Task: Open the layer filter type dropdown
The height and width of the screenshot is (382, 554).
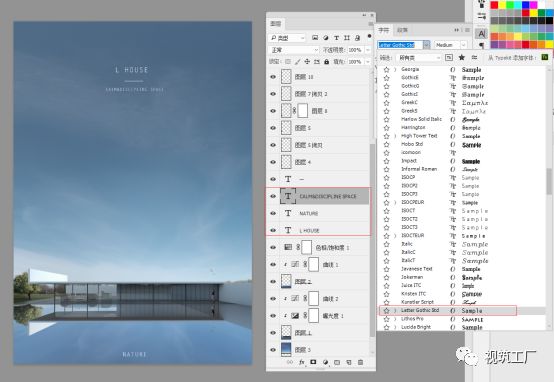Action: pos(287,38)
